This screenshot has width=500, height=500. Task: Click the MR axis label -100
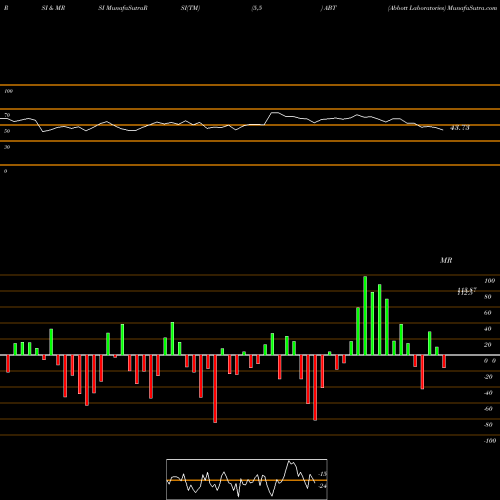(x=489, y=441)
